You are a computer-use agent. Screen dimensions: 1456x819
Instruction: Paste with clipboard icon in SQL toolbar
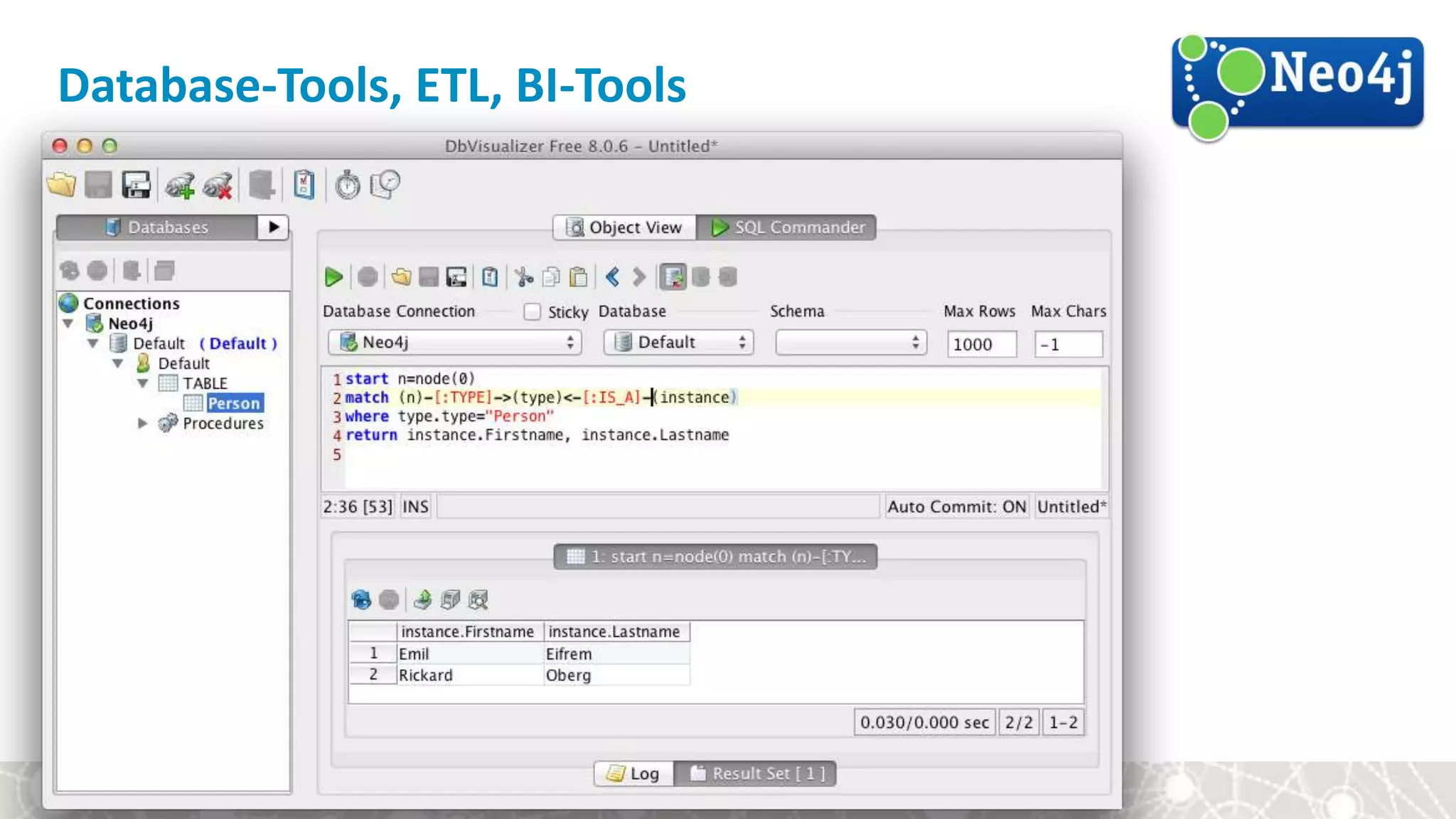coord(579,277)
